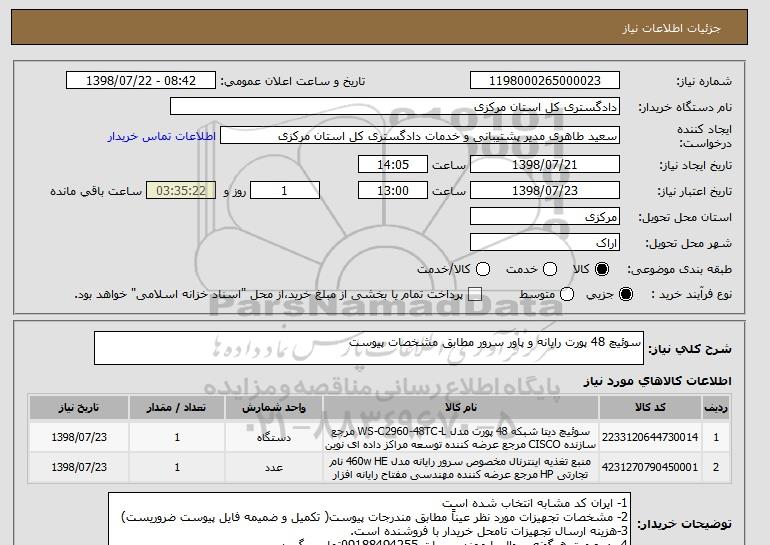Select the کالا radio button
The height and width of the screenshot is (545, 770).
(x=602, y=269)
